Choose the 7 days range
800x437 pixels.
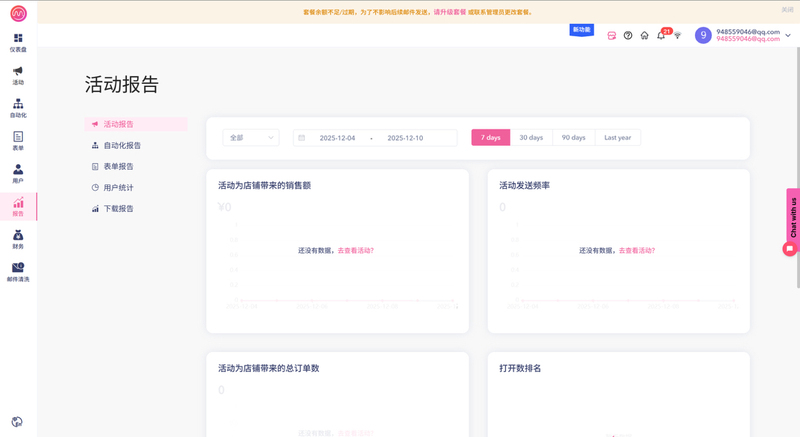coord(490,138)
